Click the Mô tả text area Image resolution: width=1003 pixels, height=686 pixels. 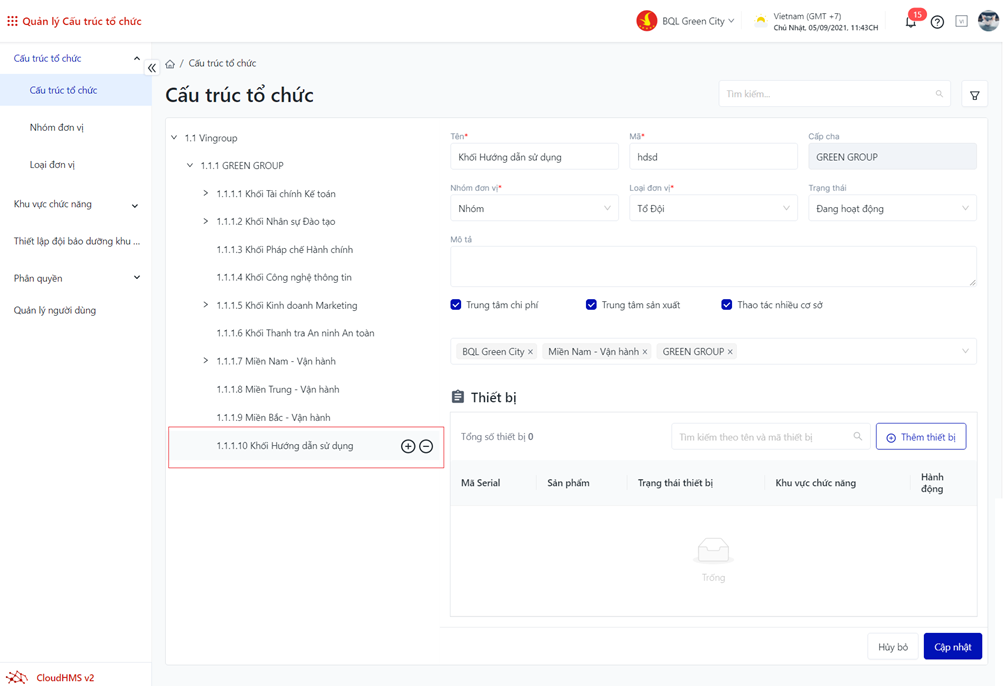coord(712,267)
